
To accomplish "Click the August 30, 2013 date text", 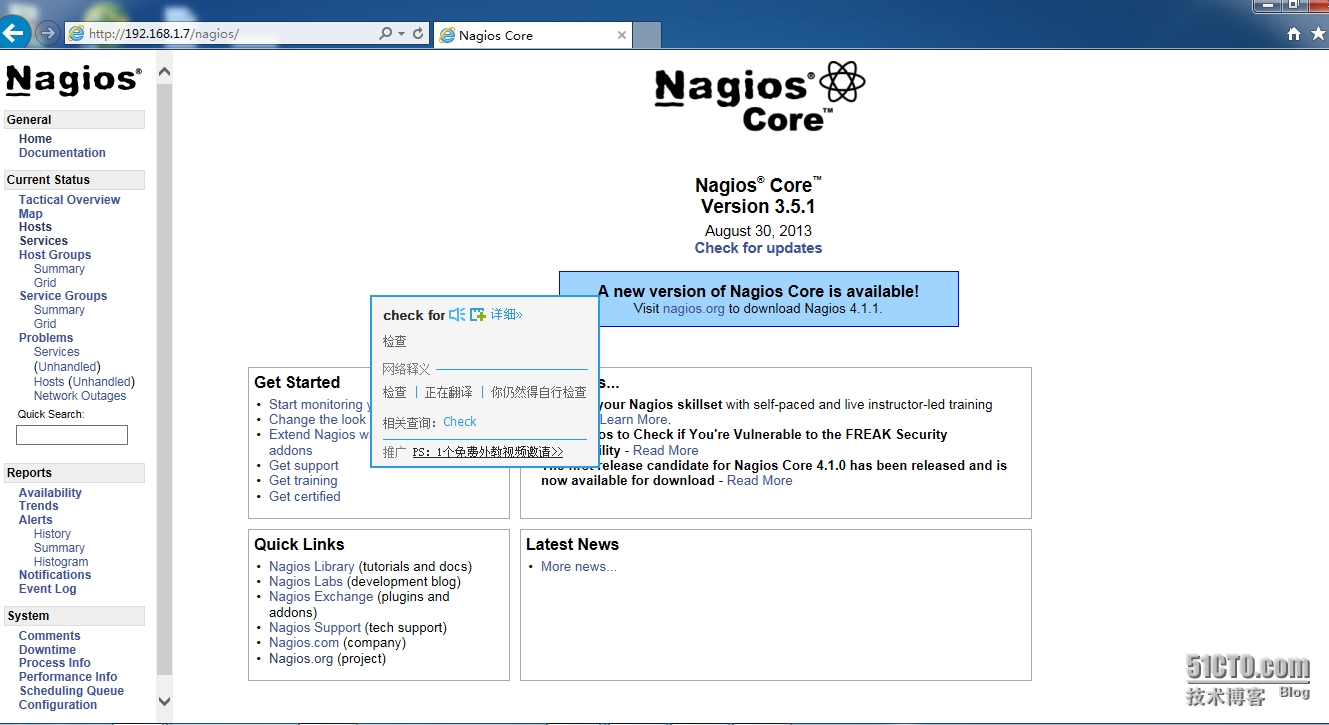I will click(758, 231).
